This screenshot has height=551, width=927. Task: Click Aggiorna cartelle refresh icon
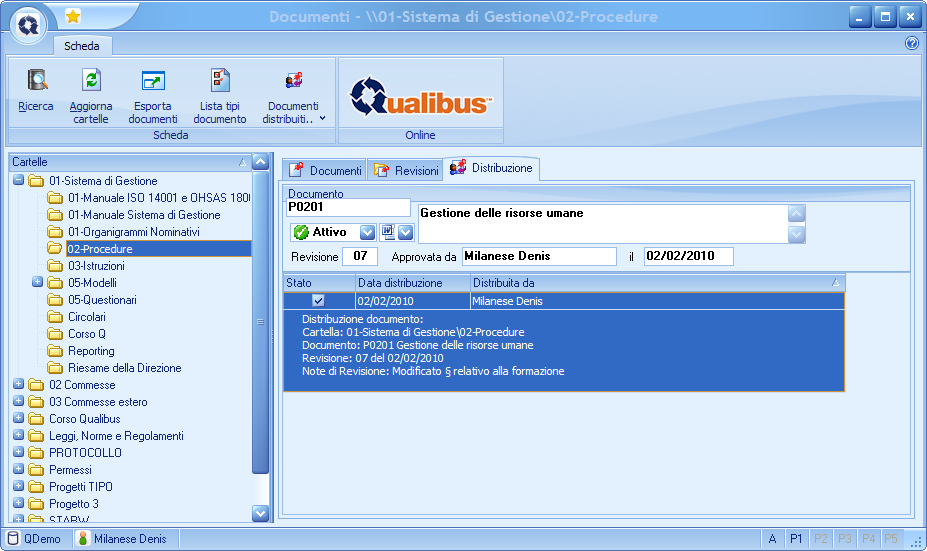[91, 82]
